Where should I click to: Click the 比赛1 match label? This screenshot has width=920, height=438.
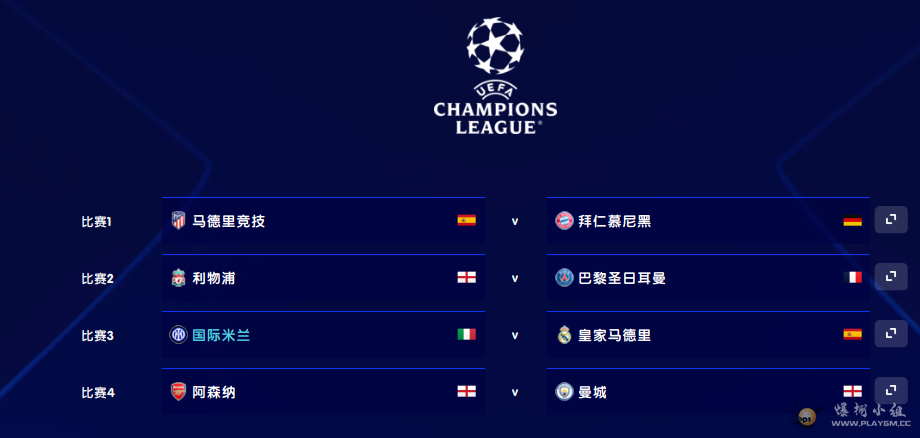point(97,222)
